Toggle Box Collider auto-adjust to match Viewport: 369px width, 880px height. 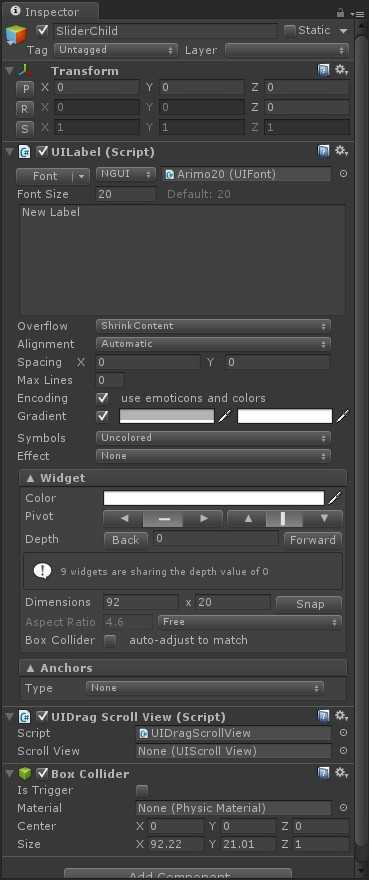click(111, 641)
